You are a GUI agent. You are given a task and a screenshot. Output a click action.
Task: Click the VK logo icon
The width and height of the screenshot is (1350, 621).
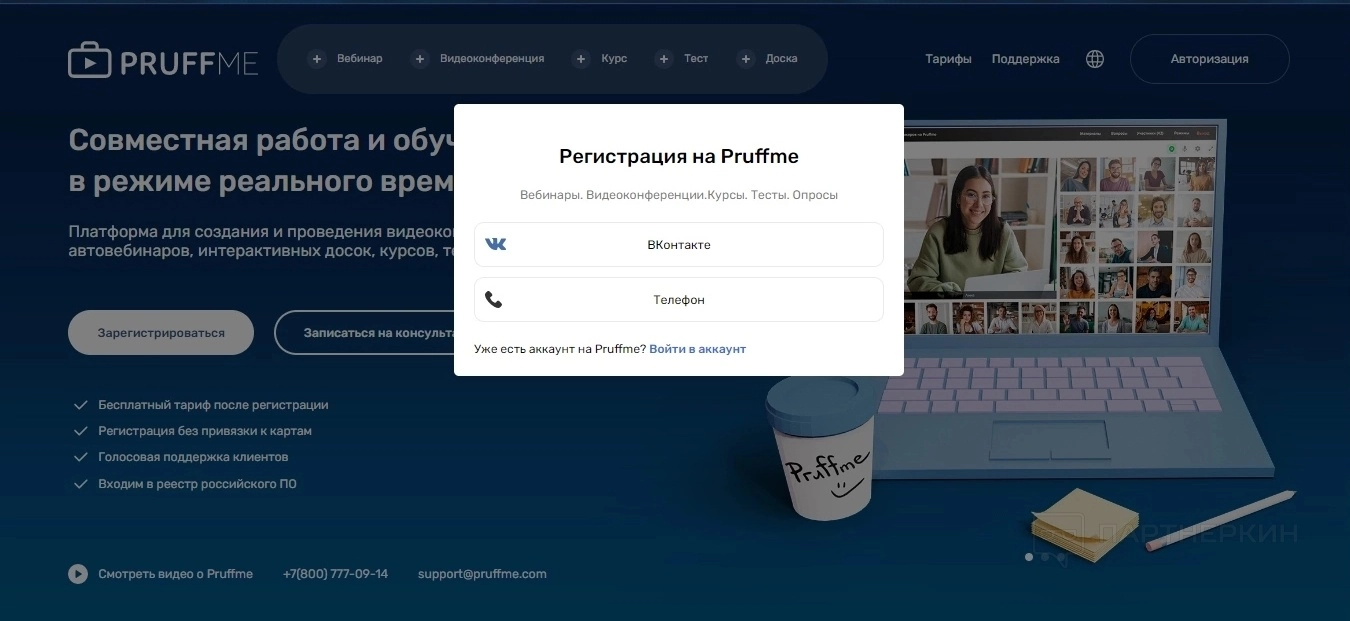point(495,244)
